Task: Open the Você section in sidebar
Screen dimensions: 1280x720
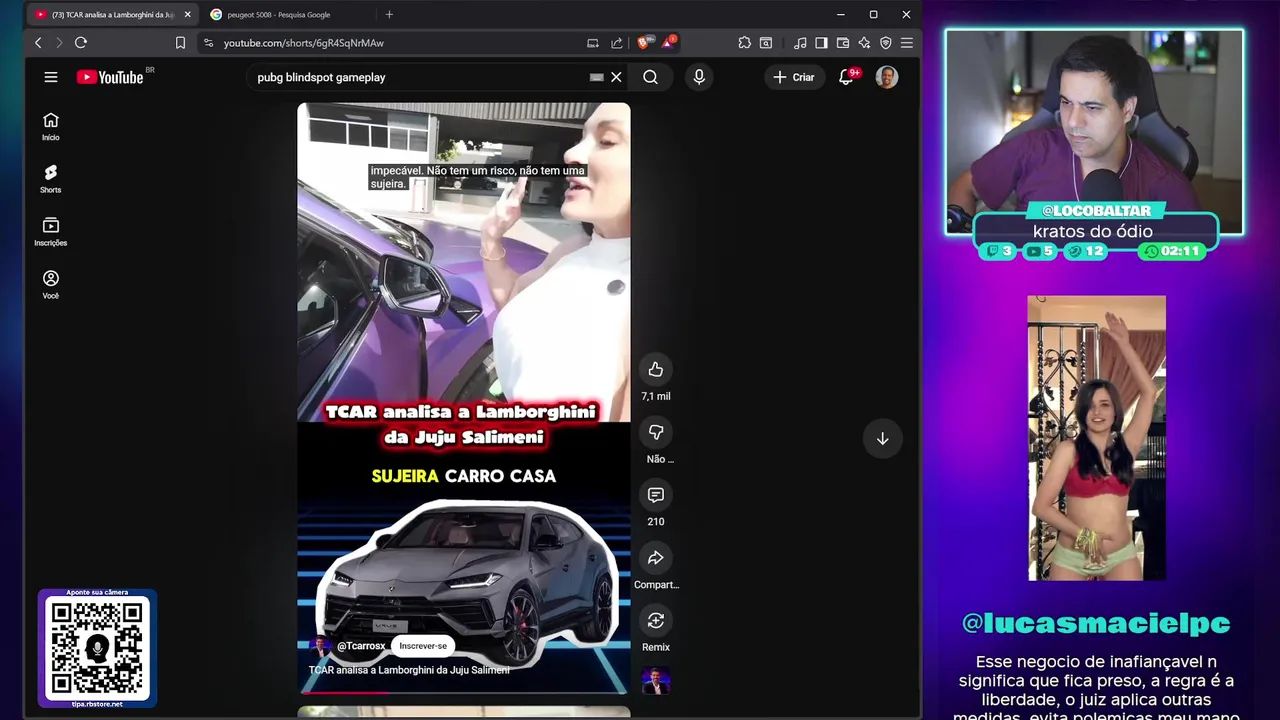Action: pyautogui.click(x=51, y=285)
